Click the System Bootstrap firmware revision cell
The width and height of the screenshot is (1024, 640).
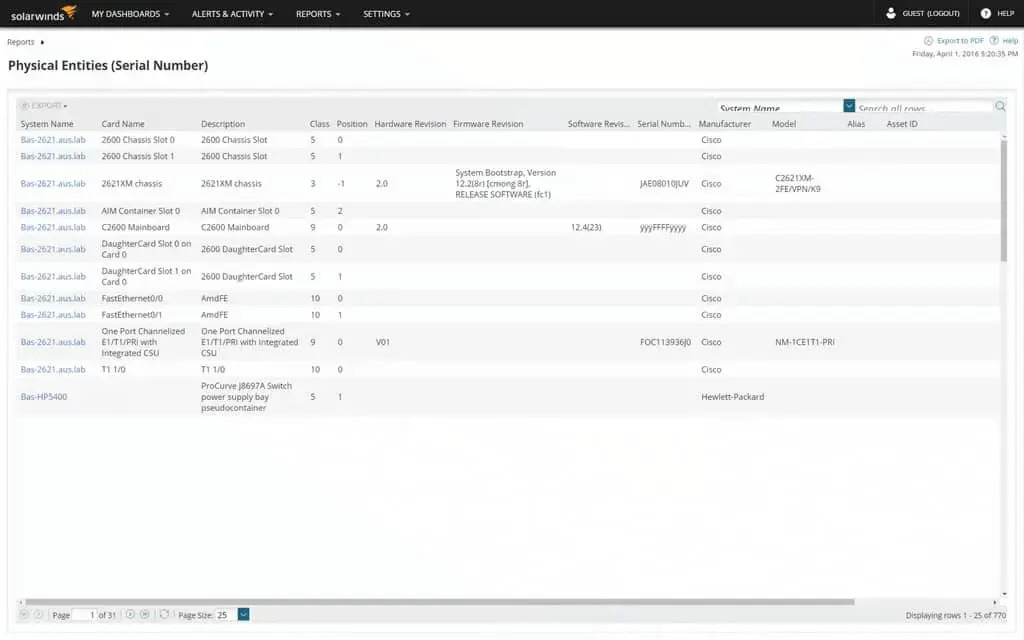point(505,184)
